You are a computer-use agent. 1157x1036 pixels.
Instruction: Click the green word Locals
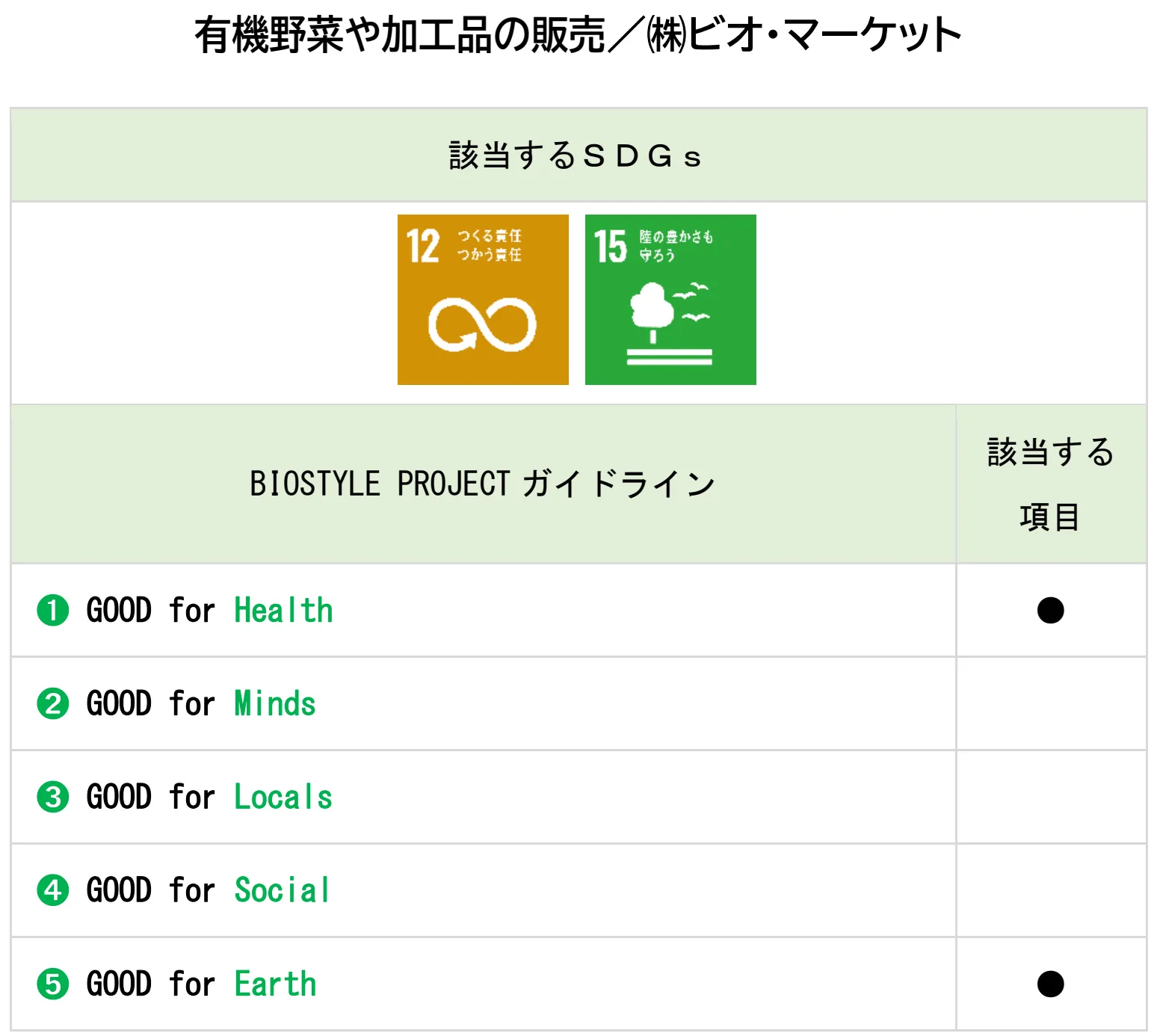tap(283, 797)
